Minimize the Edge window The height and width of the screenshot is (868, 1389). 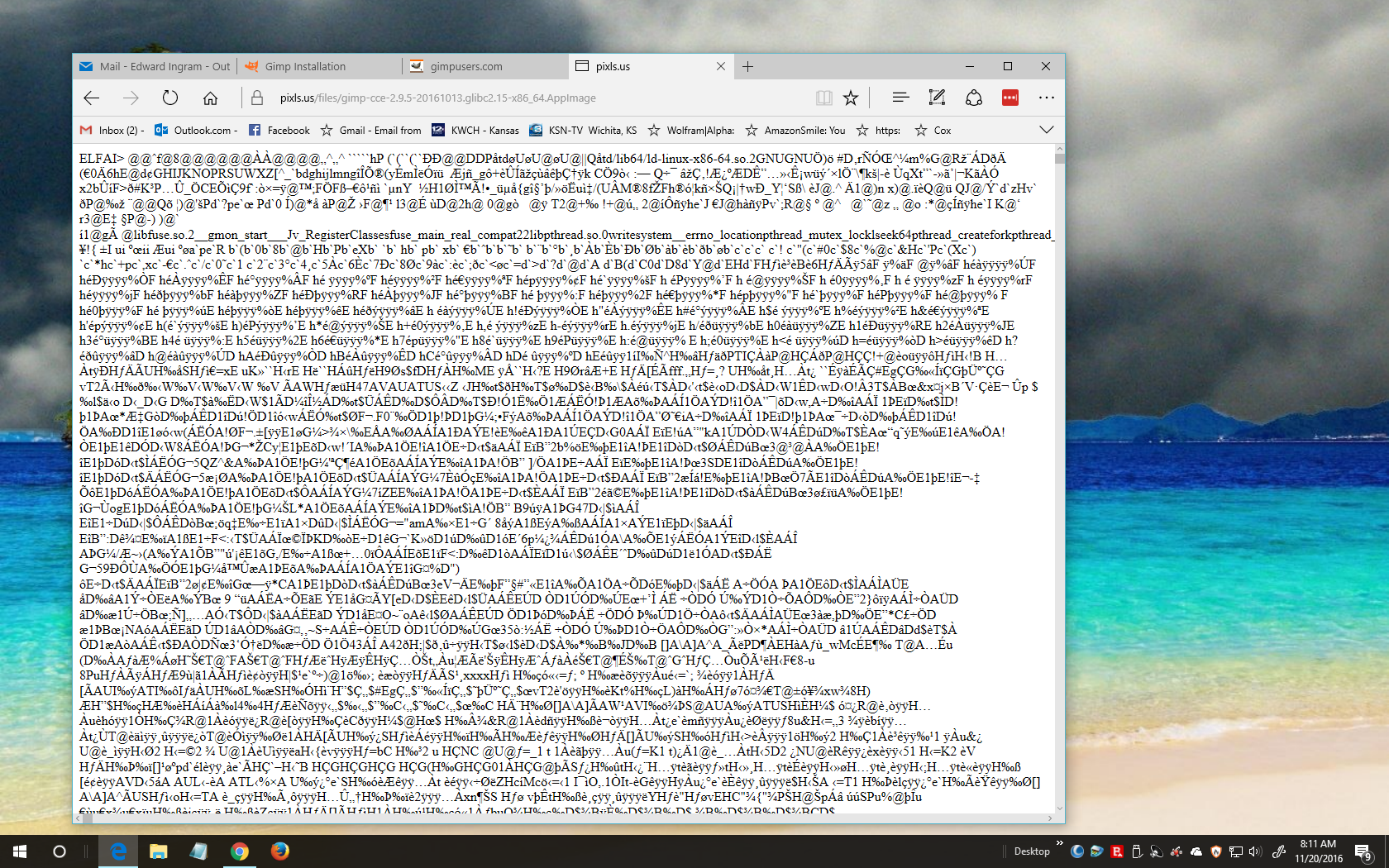pyautogui.click(x=970, y=66)
